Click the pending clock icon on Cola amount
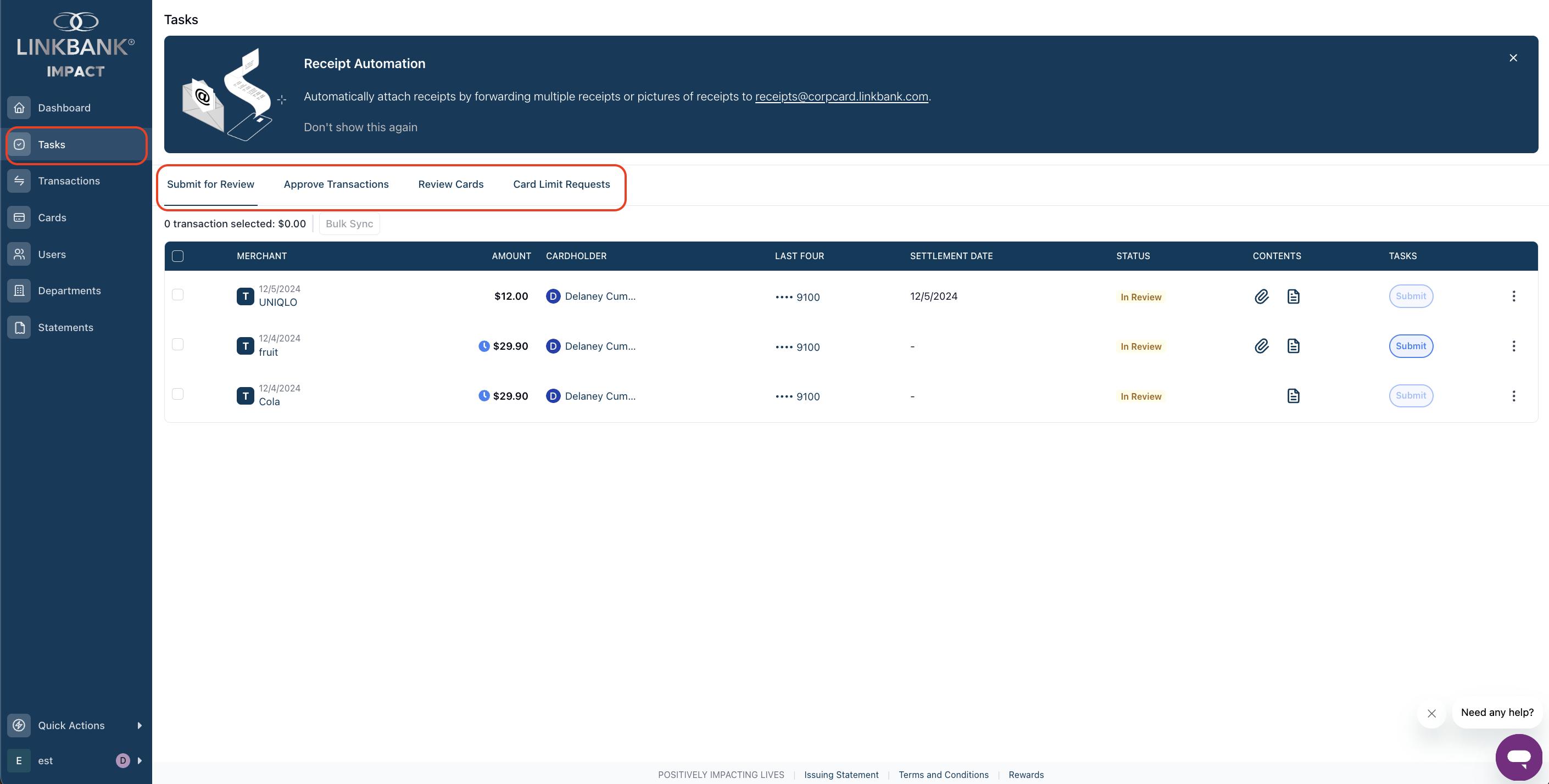This screenshot has width=1549, height=784. click(483, 396)
